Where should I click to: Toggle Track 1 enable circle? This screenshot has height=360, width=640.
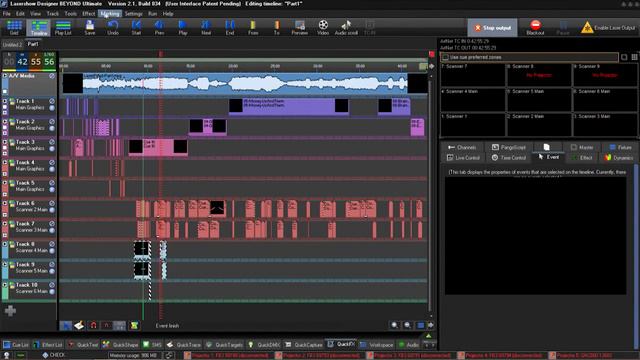52,101
